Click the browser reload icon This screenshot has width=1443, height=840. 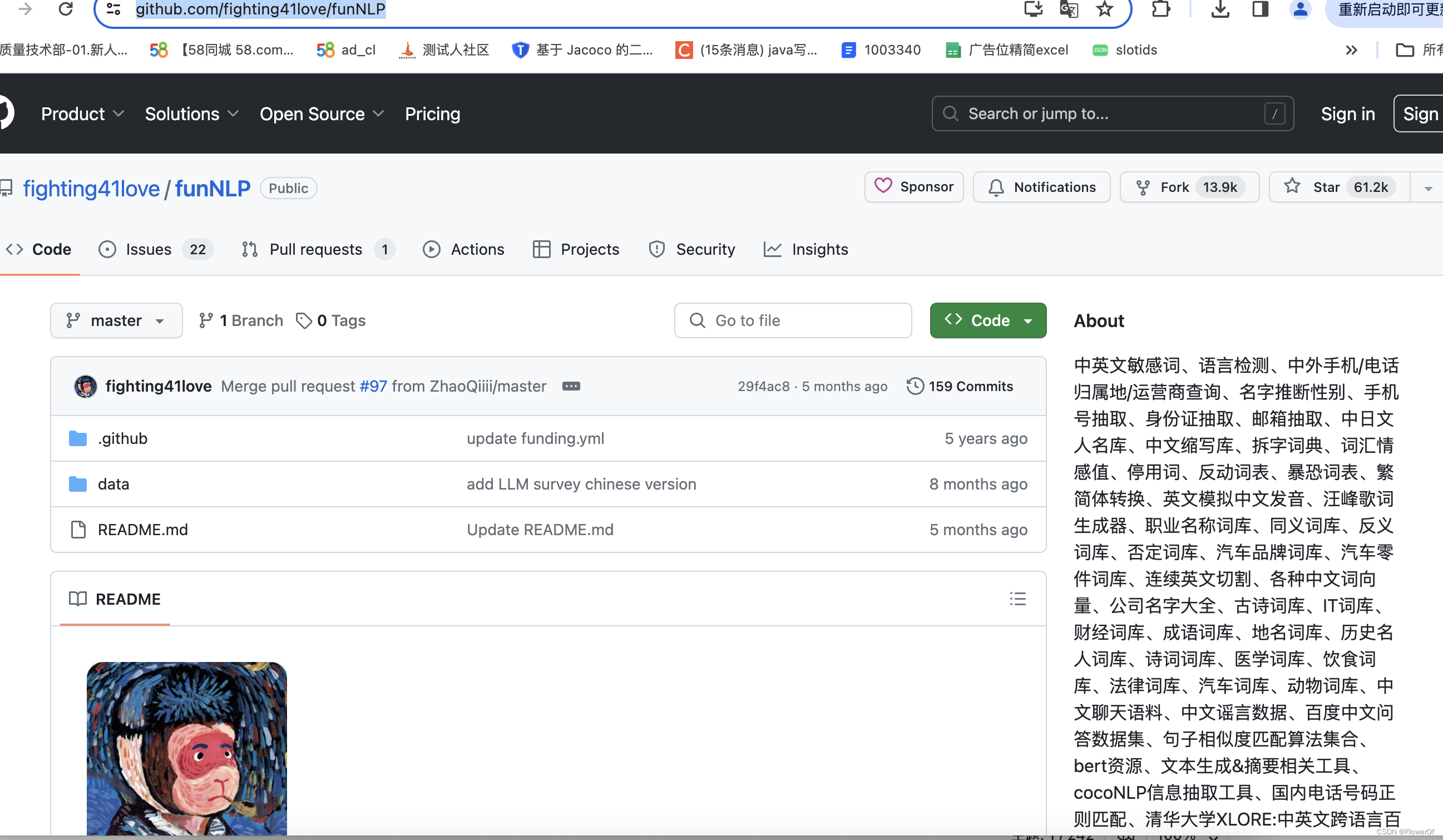click(65, 8)
